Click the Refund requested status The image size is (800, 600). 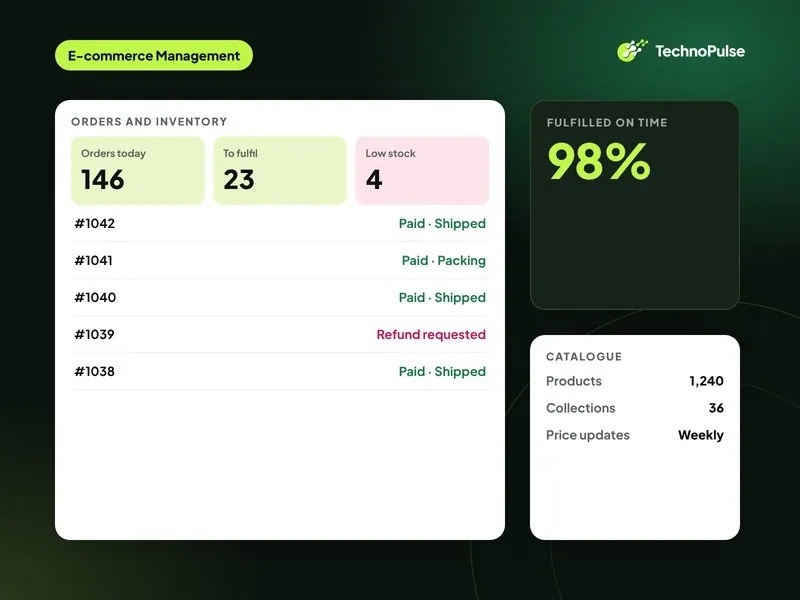coord(431,334)
